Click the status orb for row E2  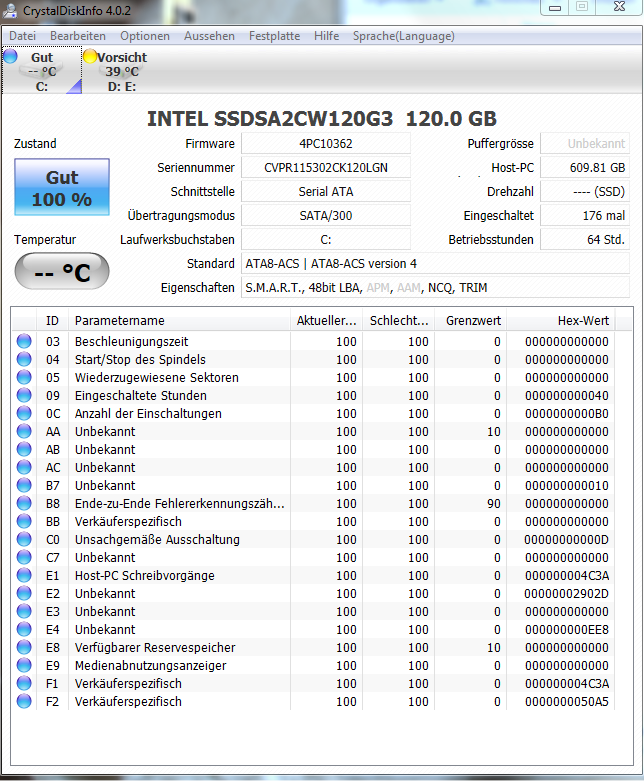24,593
